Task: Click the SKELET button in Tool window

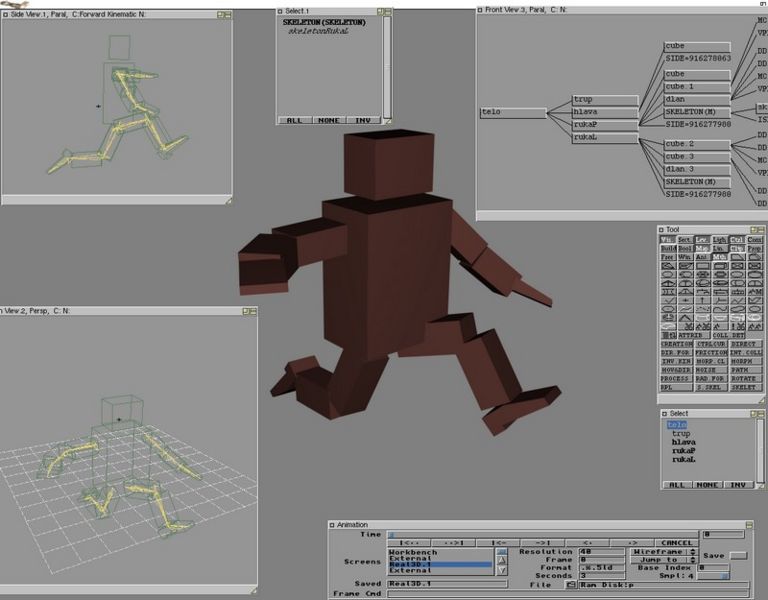Action: pos(745,386)
